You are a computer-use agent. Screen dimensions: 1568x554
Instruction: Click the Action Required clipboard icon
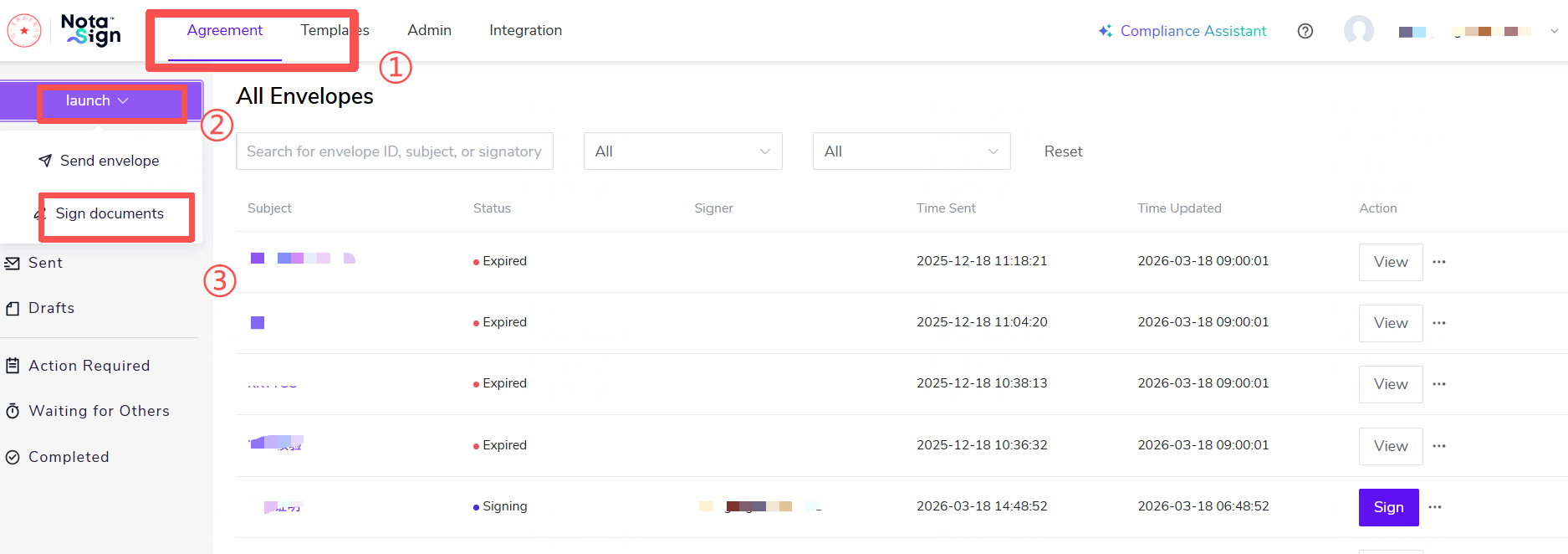click(x=13, y=366)
